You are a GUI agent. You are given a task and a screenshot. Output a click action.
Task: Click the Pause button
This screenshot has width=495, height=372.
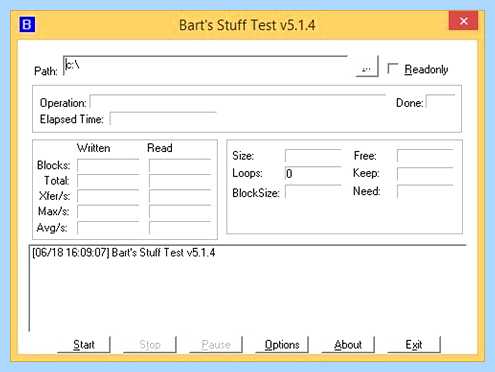pyautogui.click(x=216, y=344)
